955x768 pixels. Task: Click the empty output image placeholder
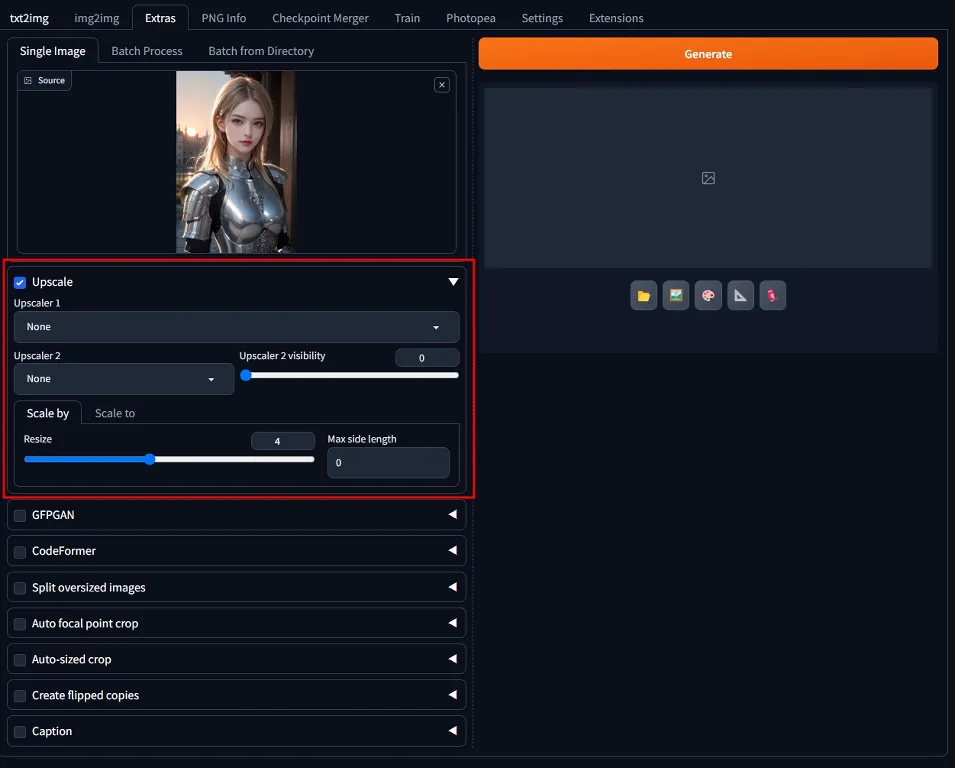(708, 178)
